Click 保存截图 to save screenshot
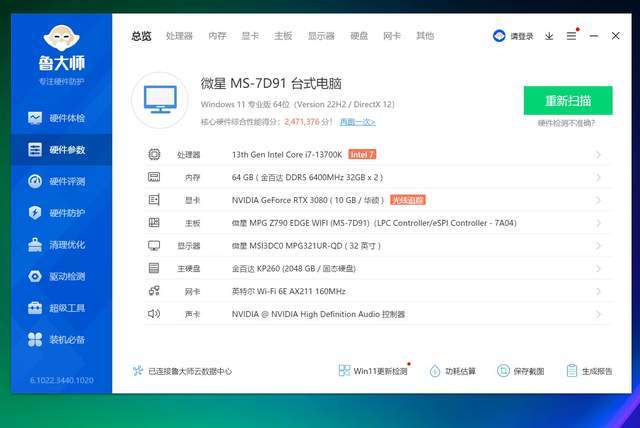Viewport: 640px width, 428px height. click(x=520, y=371)
